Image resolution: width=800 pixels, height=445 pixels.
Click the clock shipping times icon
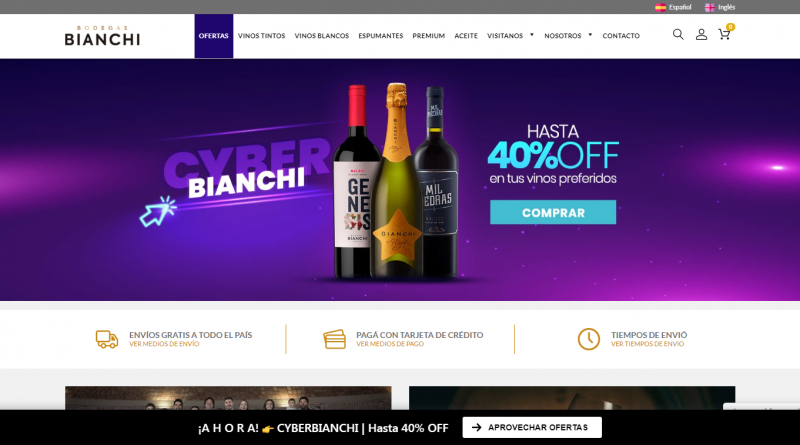click(x=588, y=339)
